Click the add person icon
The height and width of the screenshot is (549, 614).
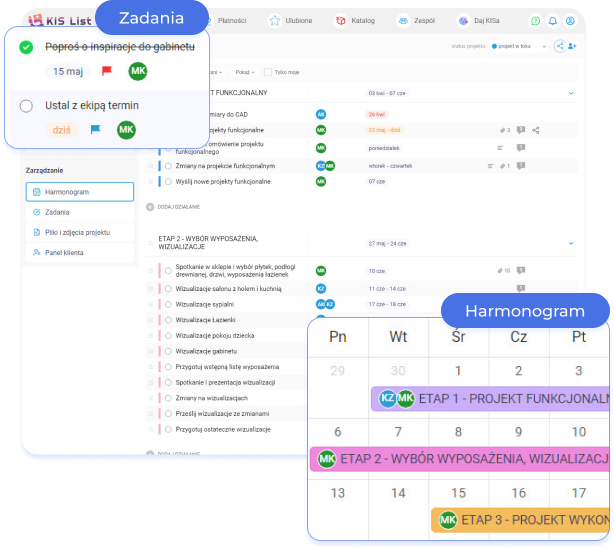tap(572, 46)
